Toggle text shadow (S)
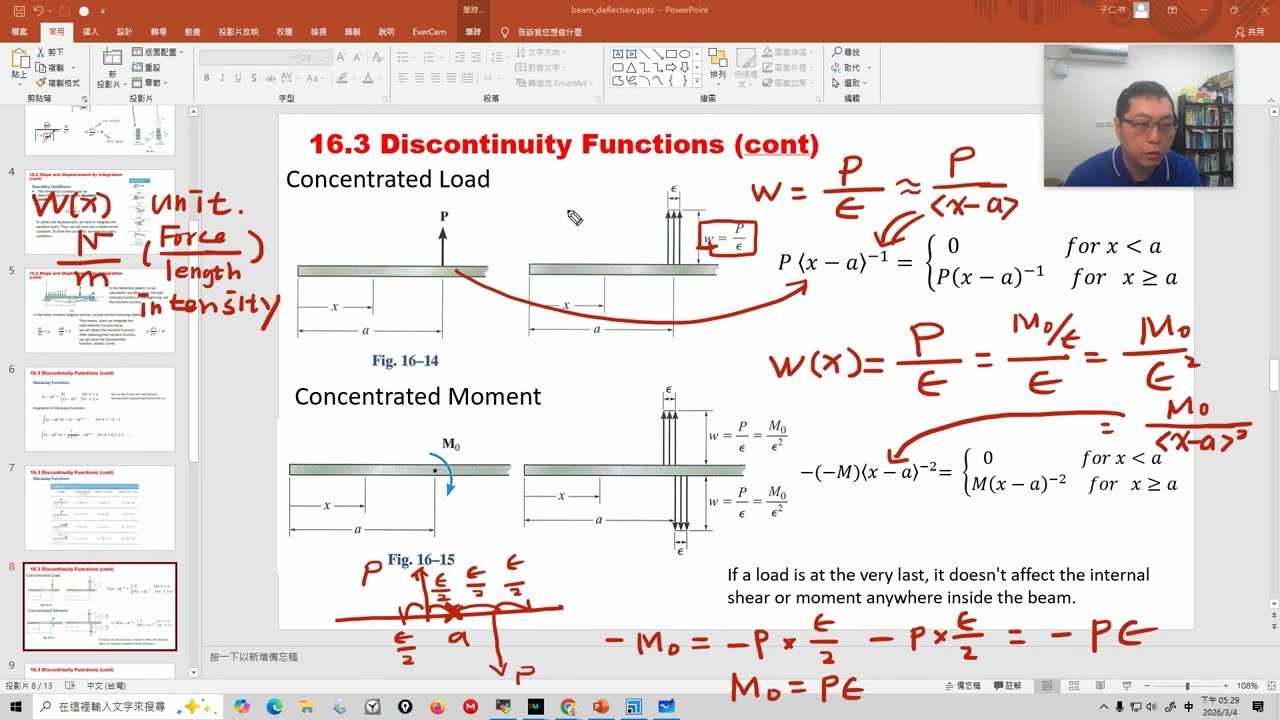1280x720 pixels. tap(253, 78)
